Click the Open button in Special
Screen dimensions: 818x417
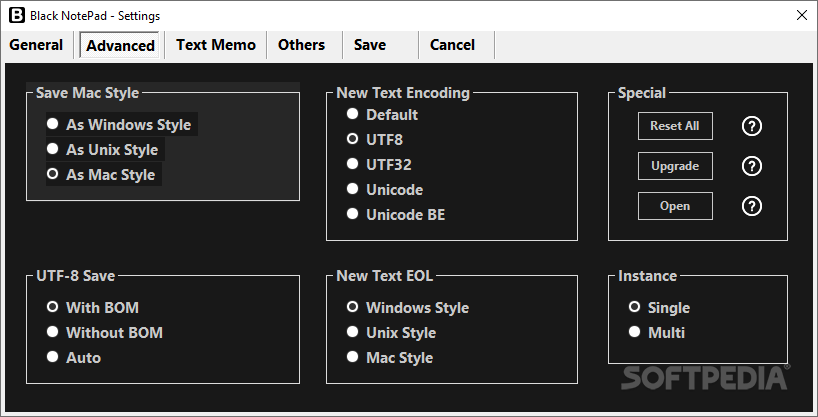[675, 206]
